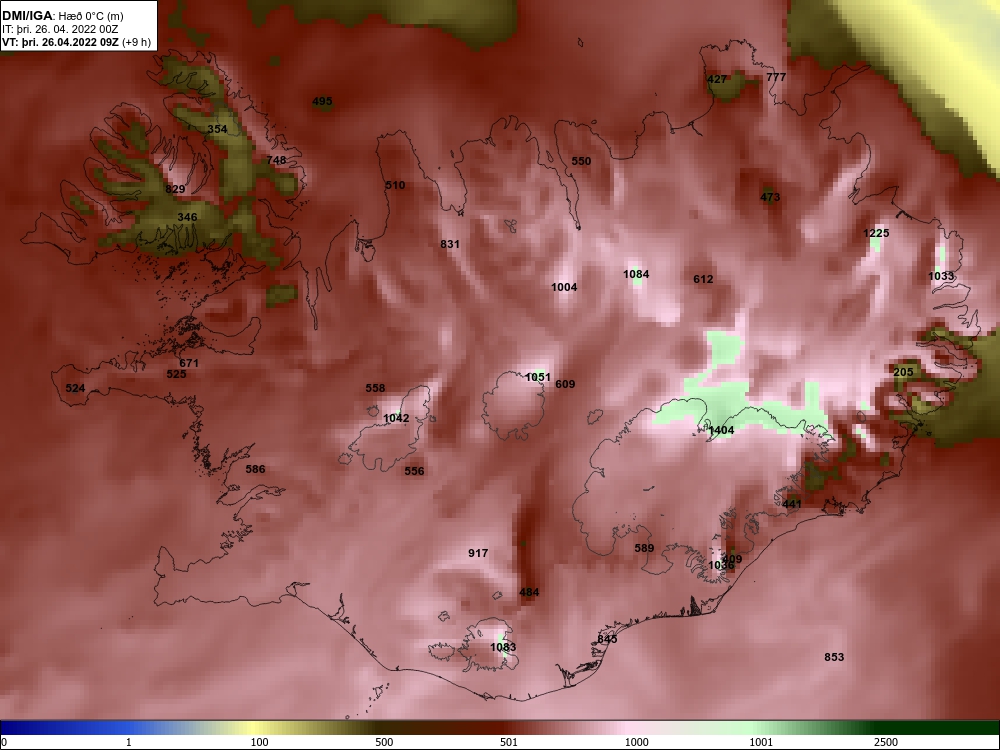Select the legend label 500
1000x750 pixels.
click(x=384, y=742)
